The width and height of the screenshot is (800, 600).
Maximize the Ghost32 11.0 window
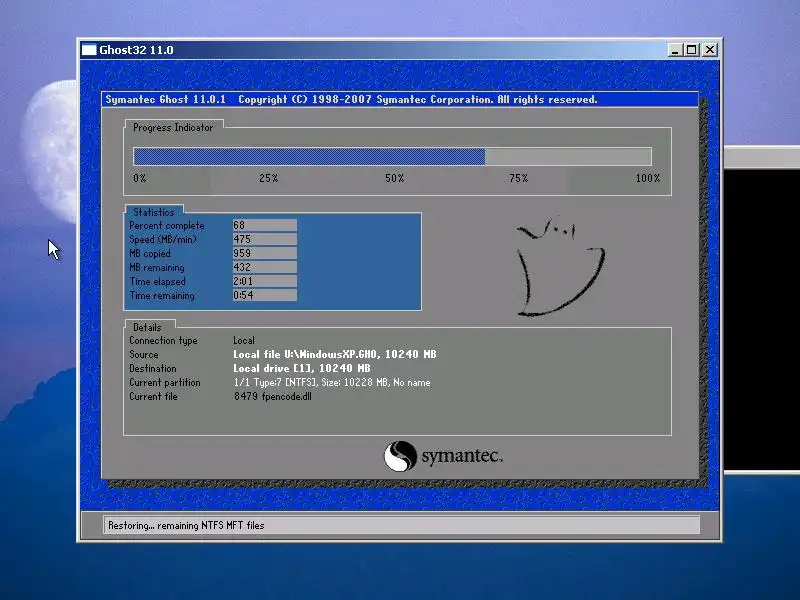click(x=692, y=49)
